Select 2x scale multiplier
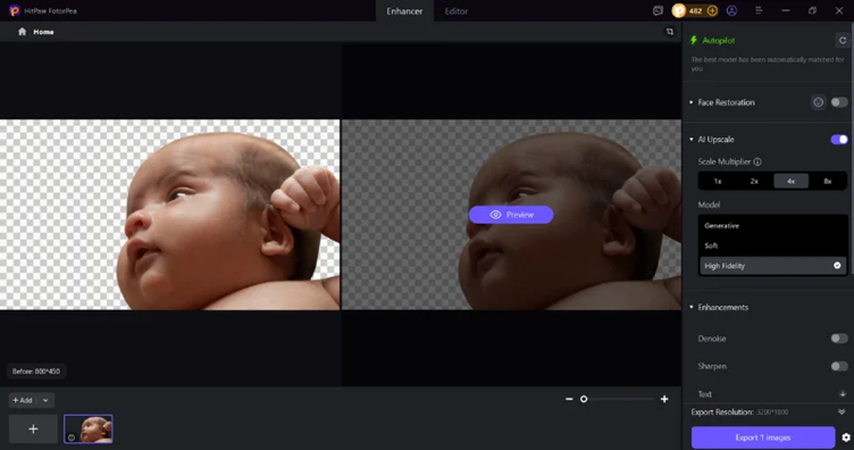Screen dimensions: 854x450 pyautogui.click(x=754, y=181)
